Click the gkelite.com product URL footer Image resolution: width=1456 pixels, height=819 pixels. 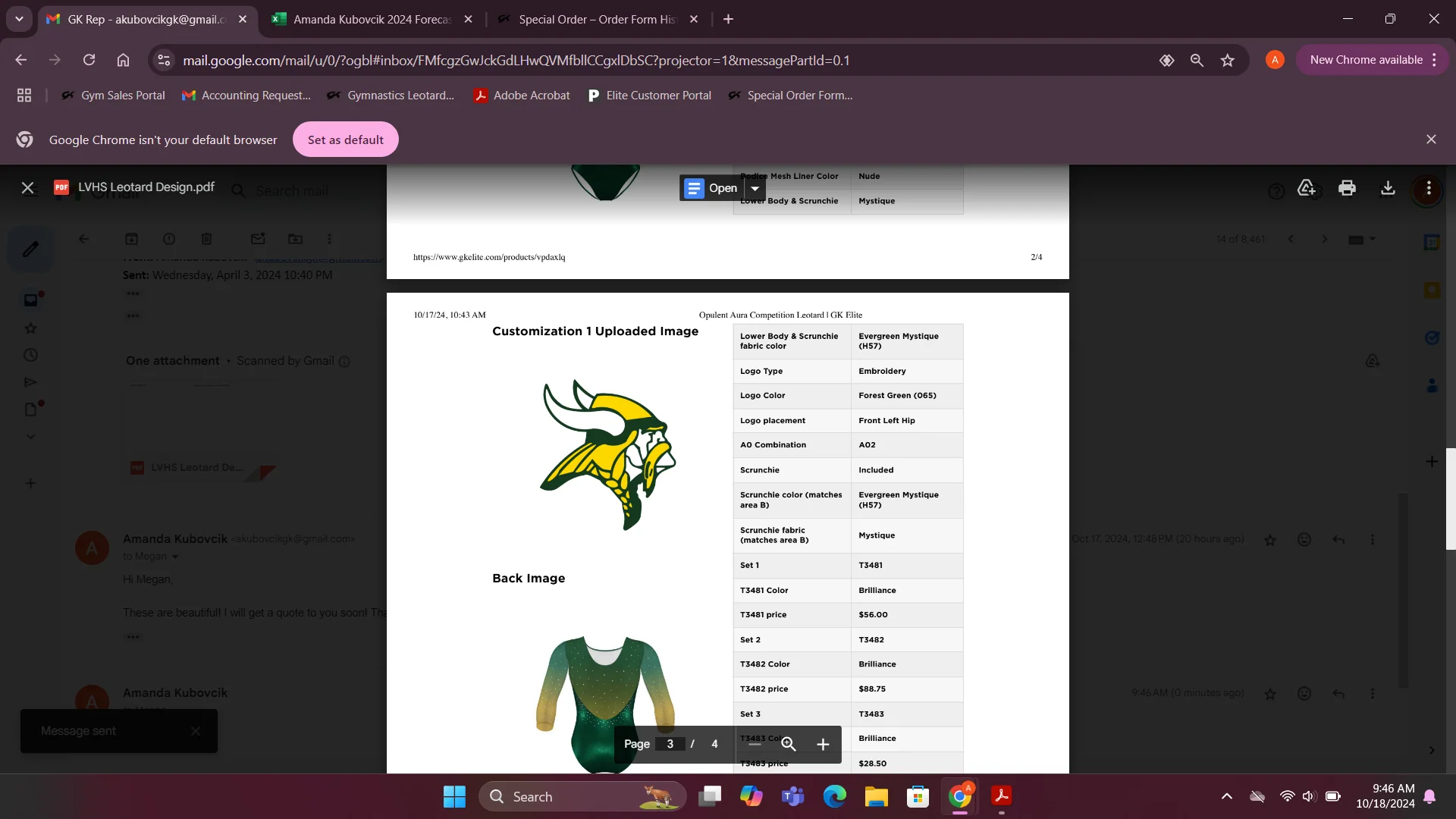tap(489, 257)
